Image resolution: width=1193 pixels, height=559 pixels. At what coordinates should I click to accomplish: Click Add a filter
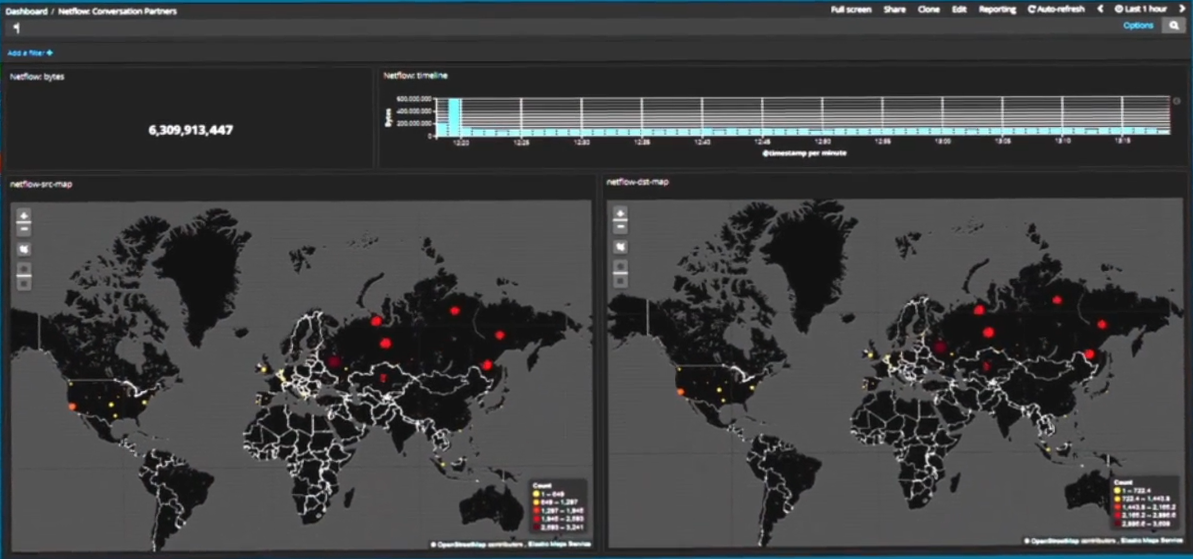click(30, 53)
